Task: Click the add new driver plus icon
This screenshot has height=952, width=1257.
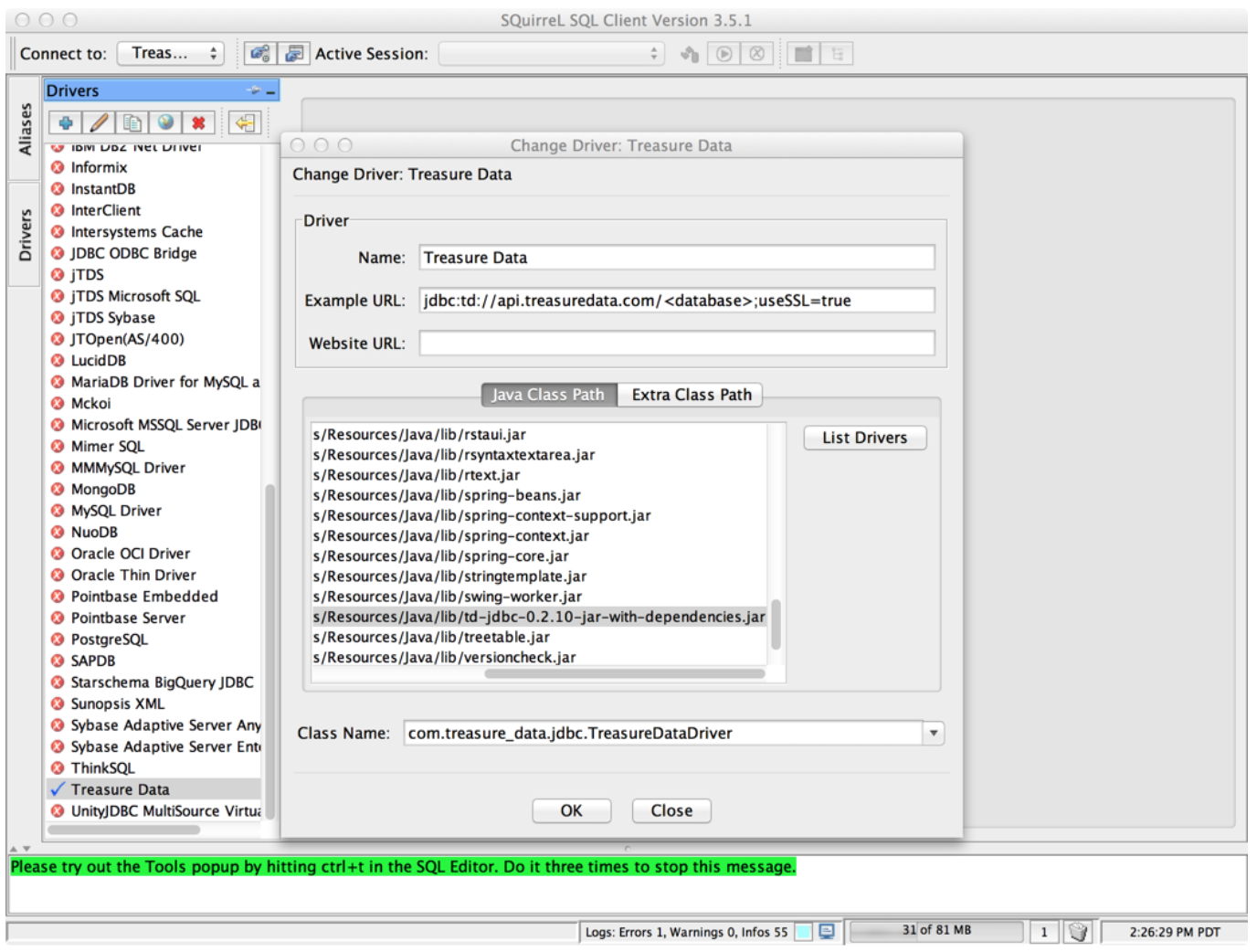Action: click(x=66, y=123)
